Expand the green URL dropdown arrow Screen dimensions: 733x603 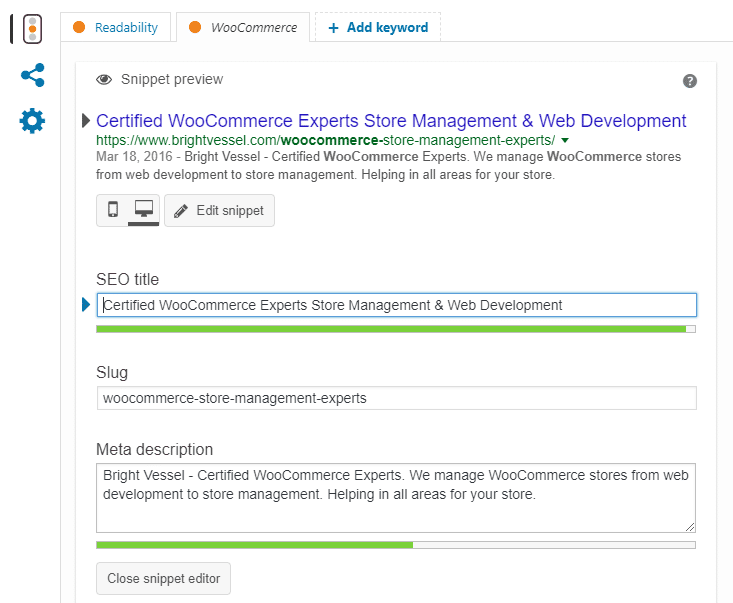pos(565,140)
